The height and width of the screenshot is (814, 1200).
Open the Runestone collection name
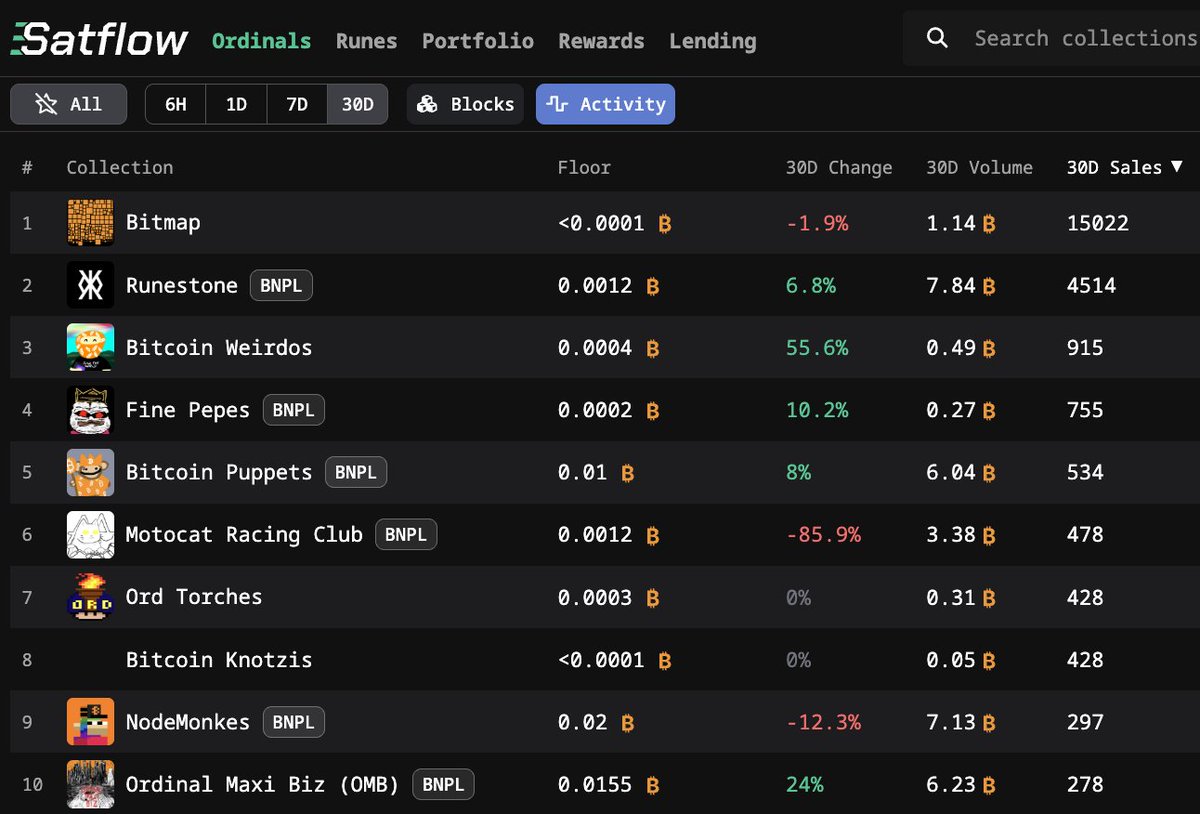[x=182, y=285]
